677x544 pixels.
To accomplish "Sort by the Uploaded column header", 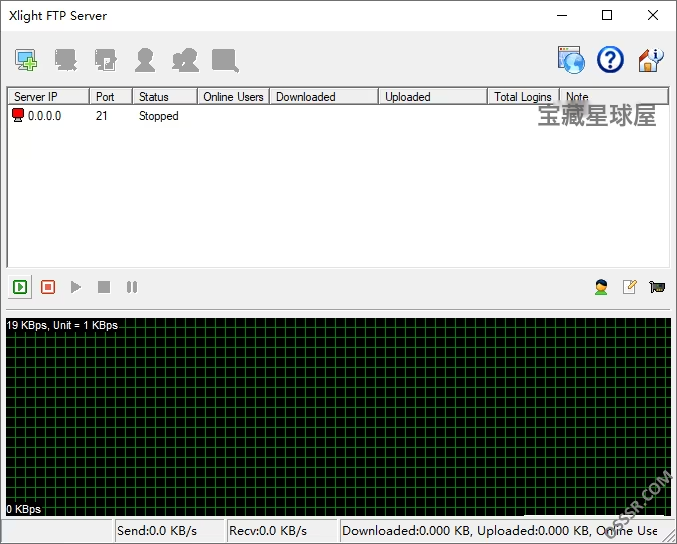I will (x=433, y=96).
